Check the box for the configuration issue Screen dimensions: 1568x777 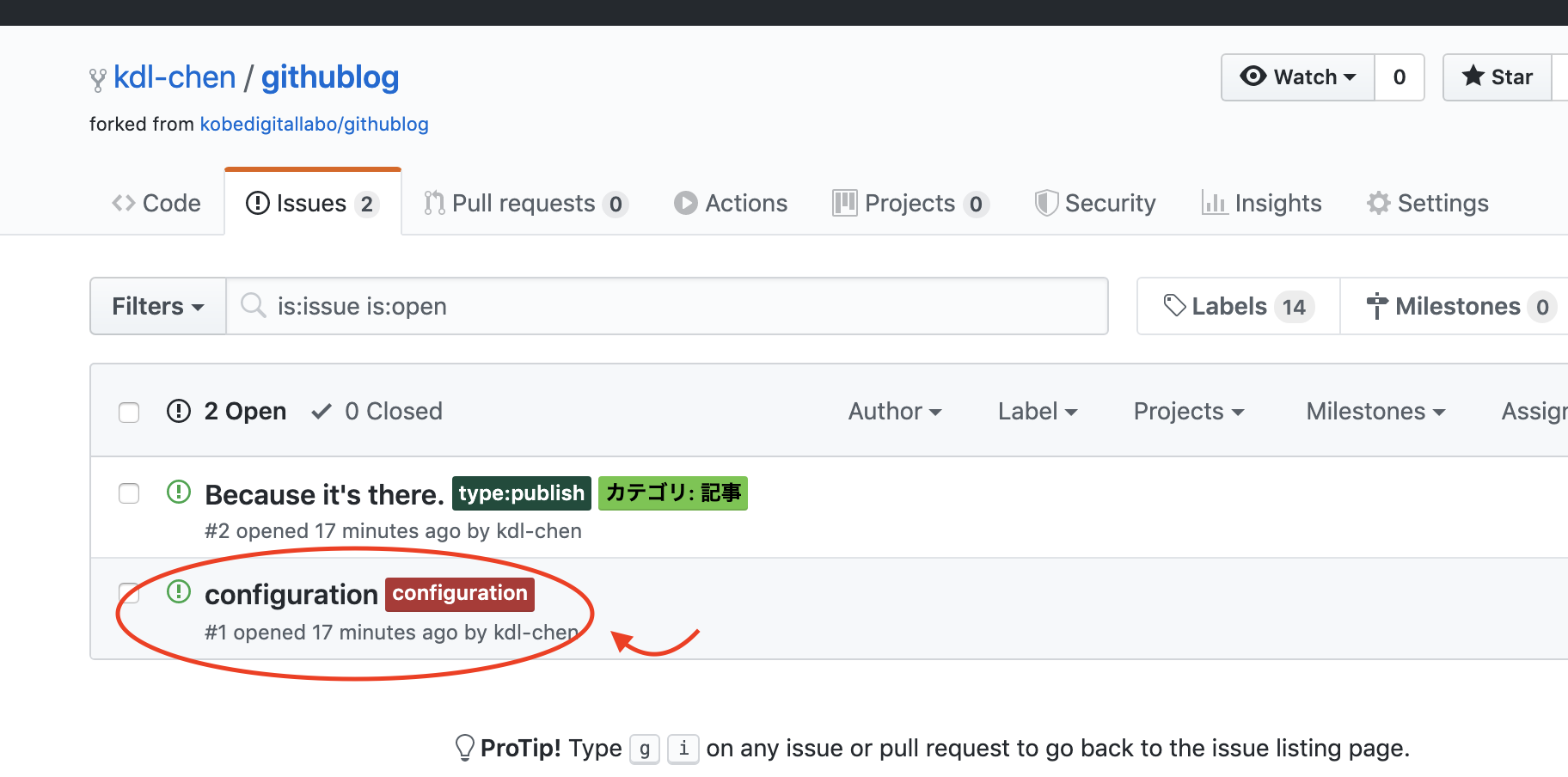(x=129, y=593)
